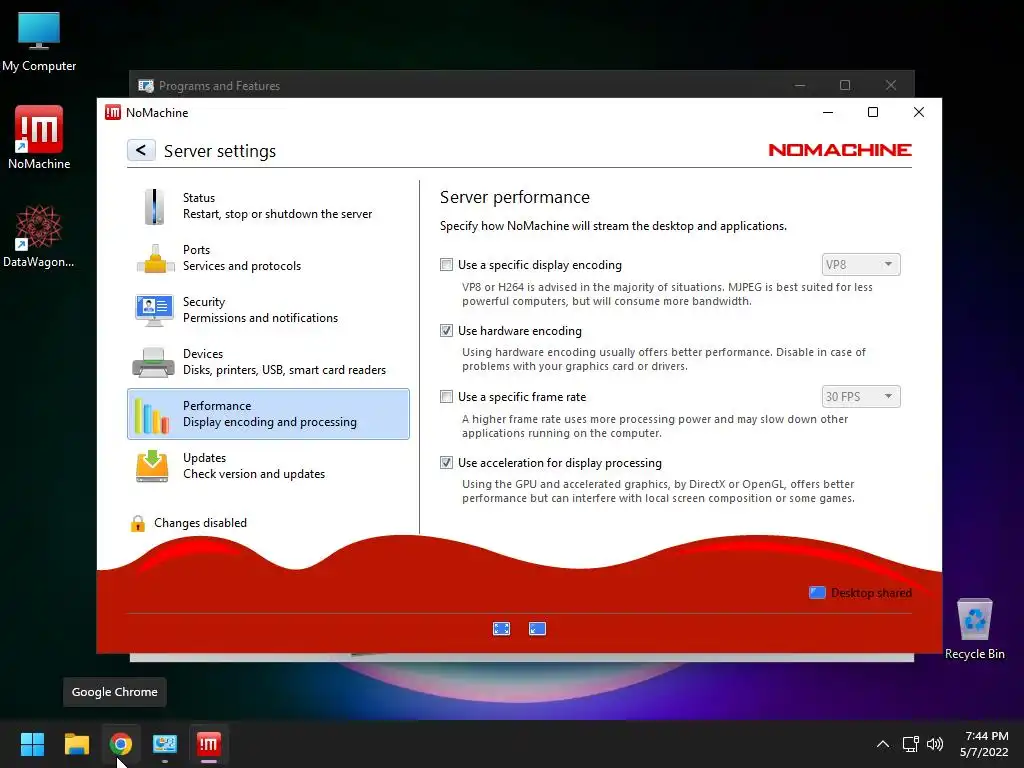Open My Computer desktop icon
This screenshot has height=768, width=1024.
[x=39, y=41]
